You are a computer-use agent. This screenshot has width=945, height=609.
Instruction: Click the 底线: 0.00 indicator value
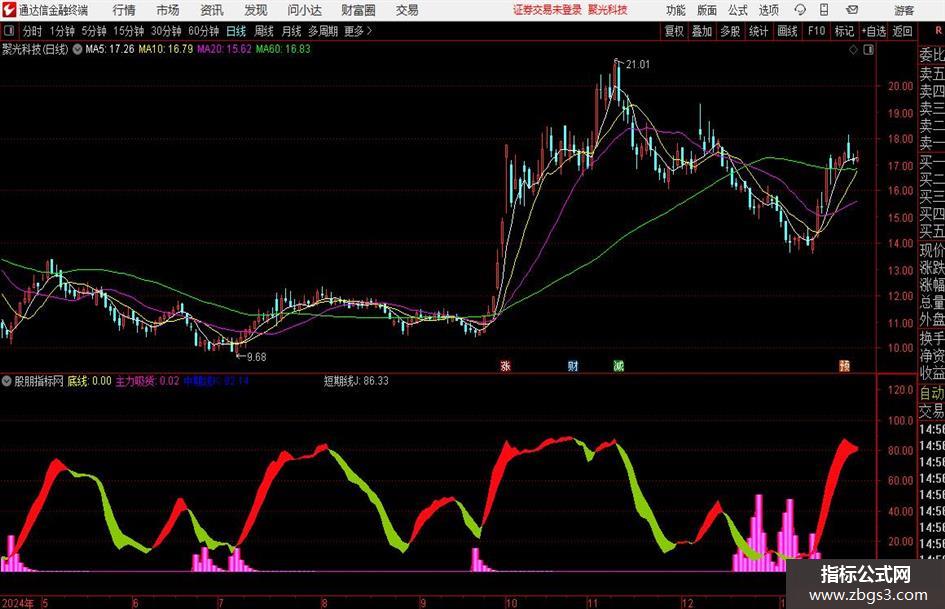point(89,381)
